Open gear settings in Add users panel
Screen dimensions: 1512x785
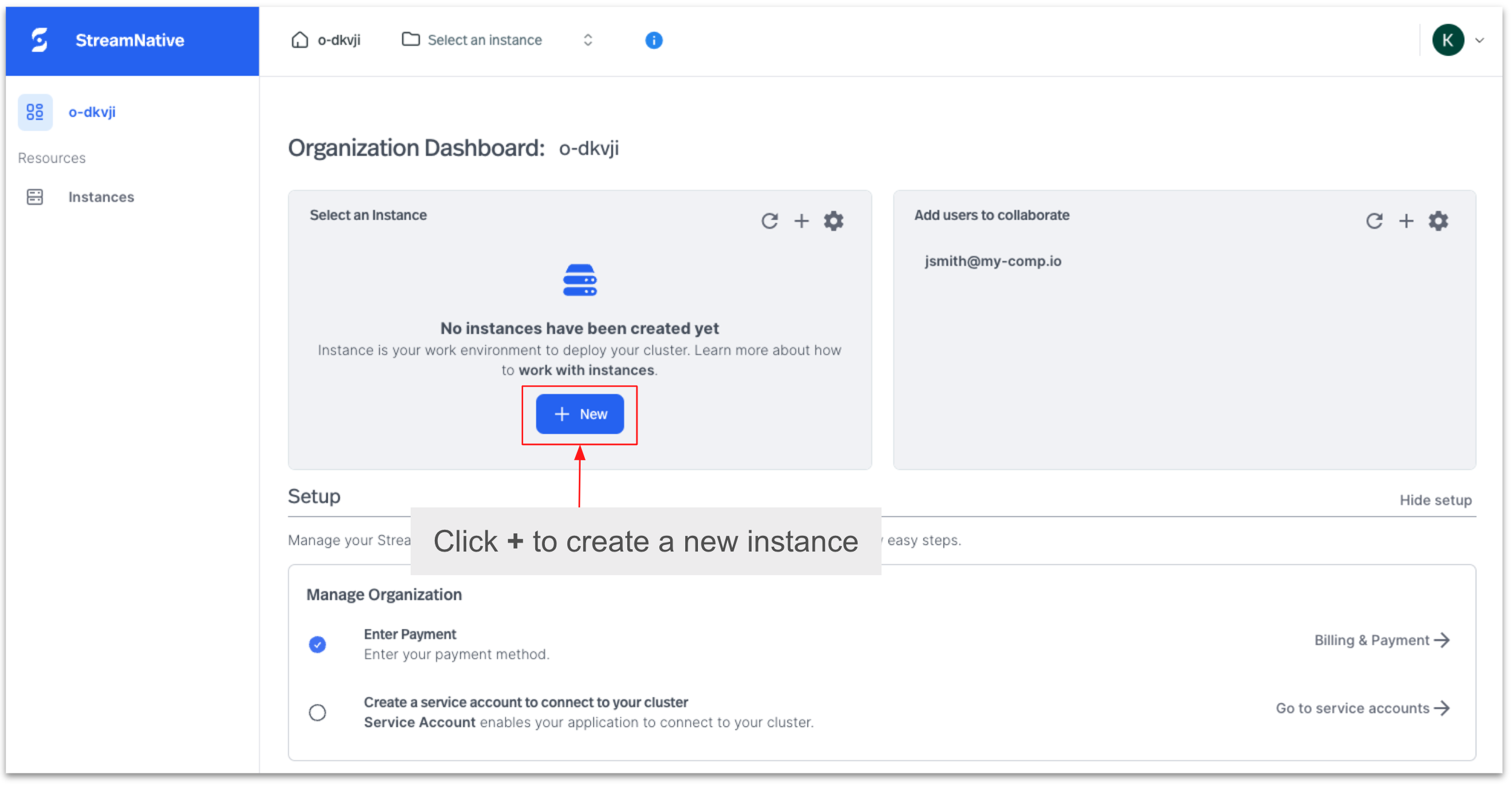[1438, 221]
